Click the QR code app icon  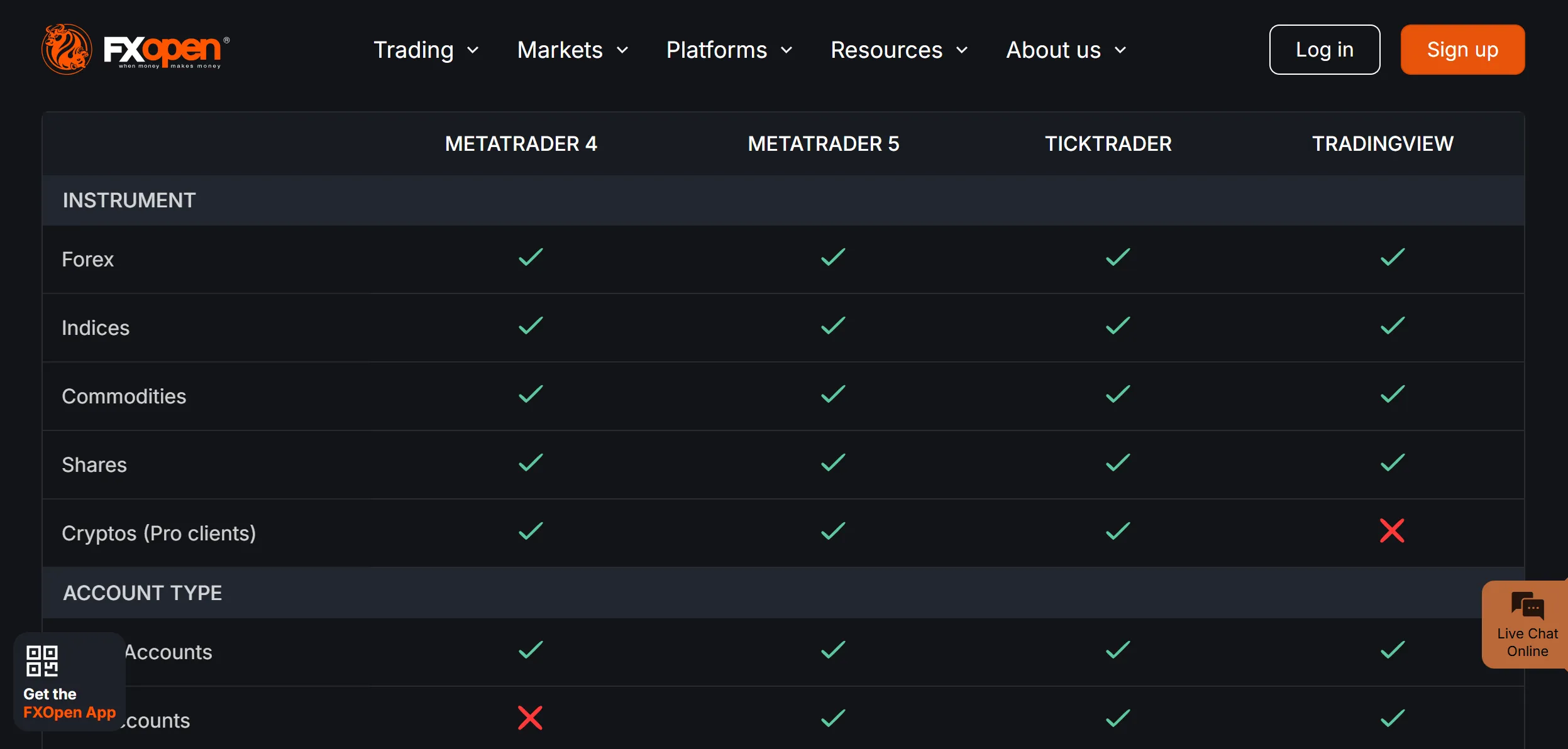[x=42, y=661]
